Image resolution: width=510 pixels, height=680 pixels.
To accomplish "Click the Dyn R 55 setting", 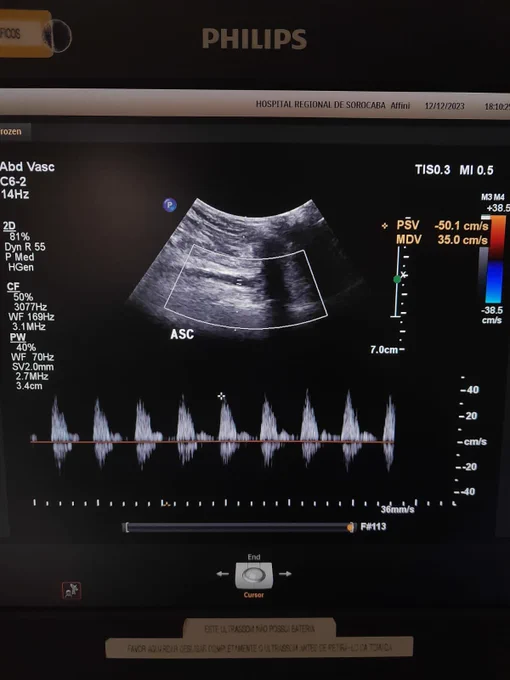I will point(25,247).
